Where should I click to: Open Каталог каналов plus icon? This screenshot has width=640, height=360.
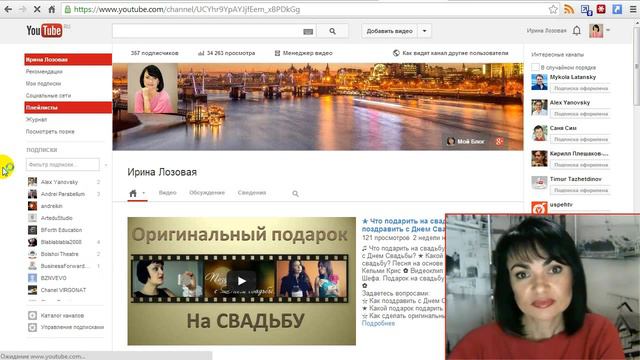pos(32,316)
